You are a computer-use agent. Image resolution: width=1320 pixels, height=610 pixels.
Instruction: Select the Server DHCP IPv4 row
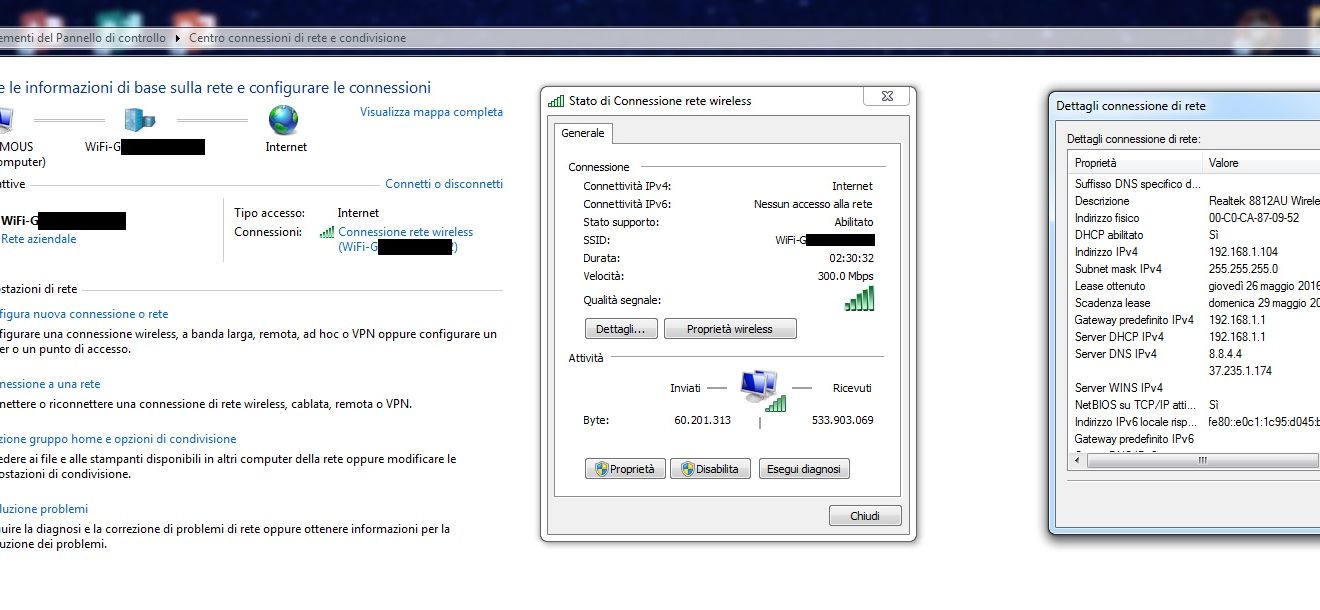click(x=1195, y=337)
